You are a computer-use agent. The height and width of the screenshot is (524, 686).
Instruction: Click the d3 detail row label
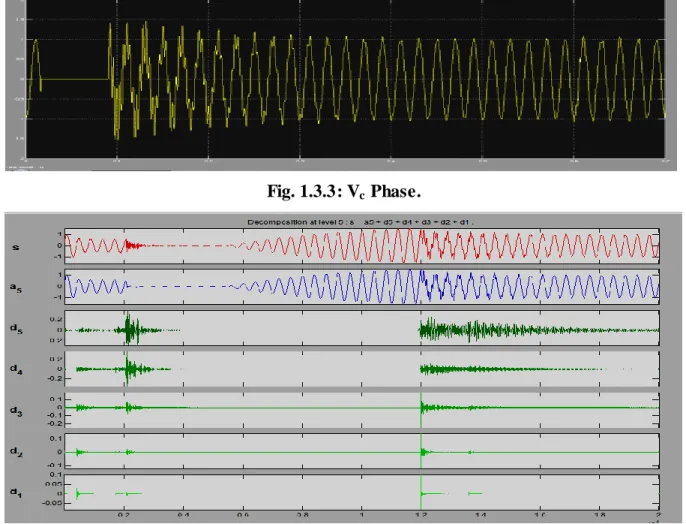[x=16, y=411]
